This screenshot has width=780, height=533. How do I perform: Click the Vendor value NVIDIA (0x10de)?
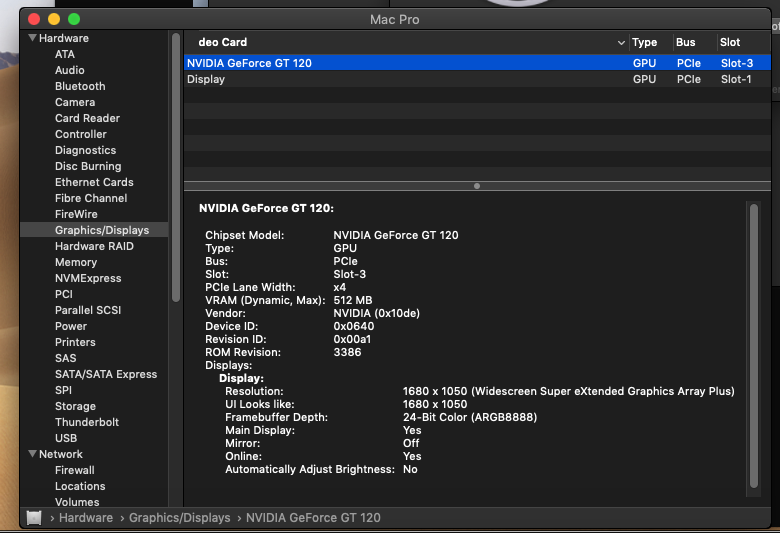tap(377, 313)
